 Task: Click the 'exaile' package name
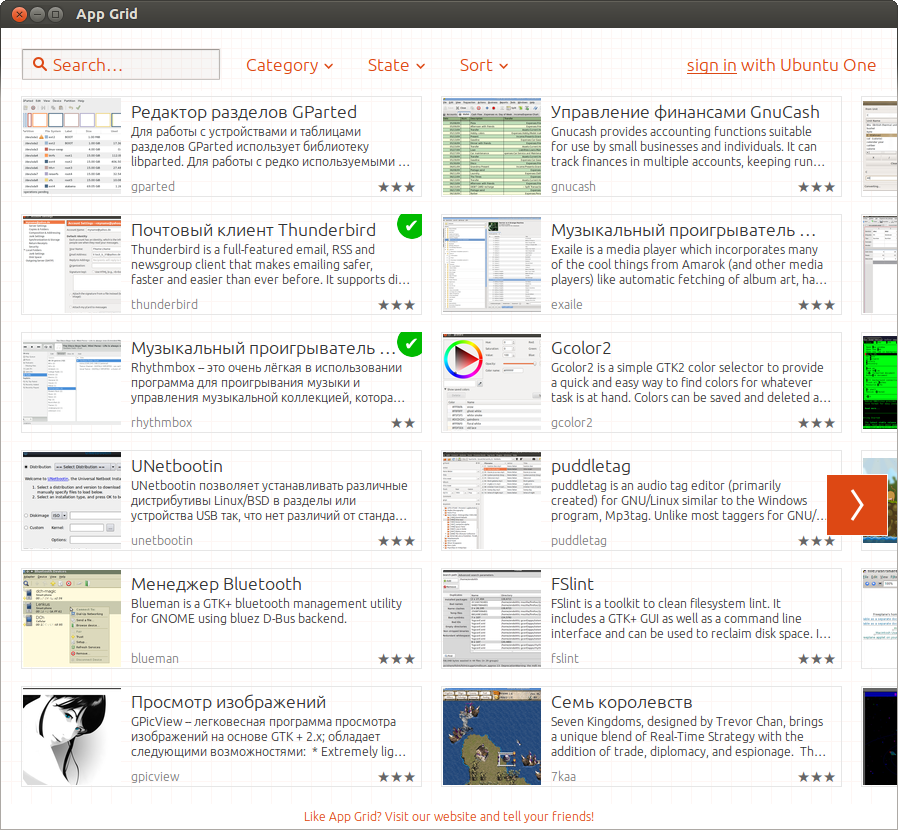[566, 305]
